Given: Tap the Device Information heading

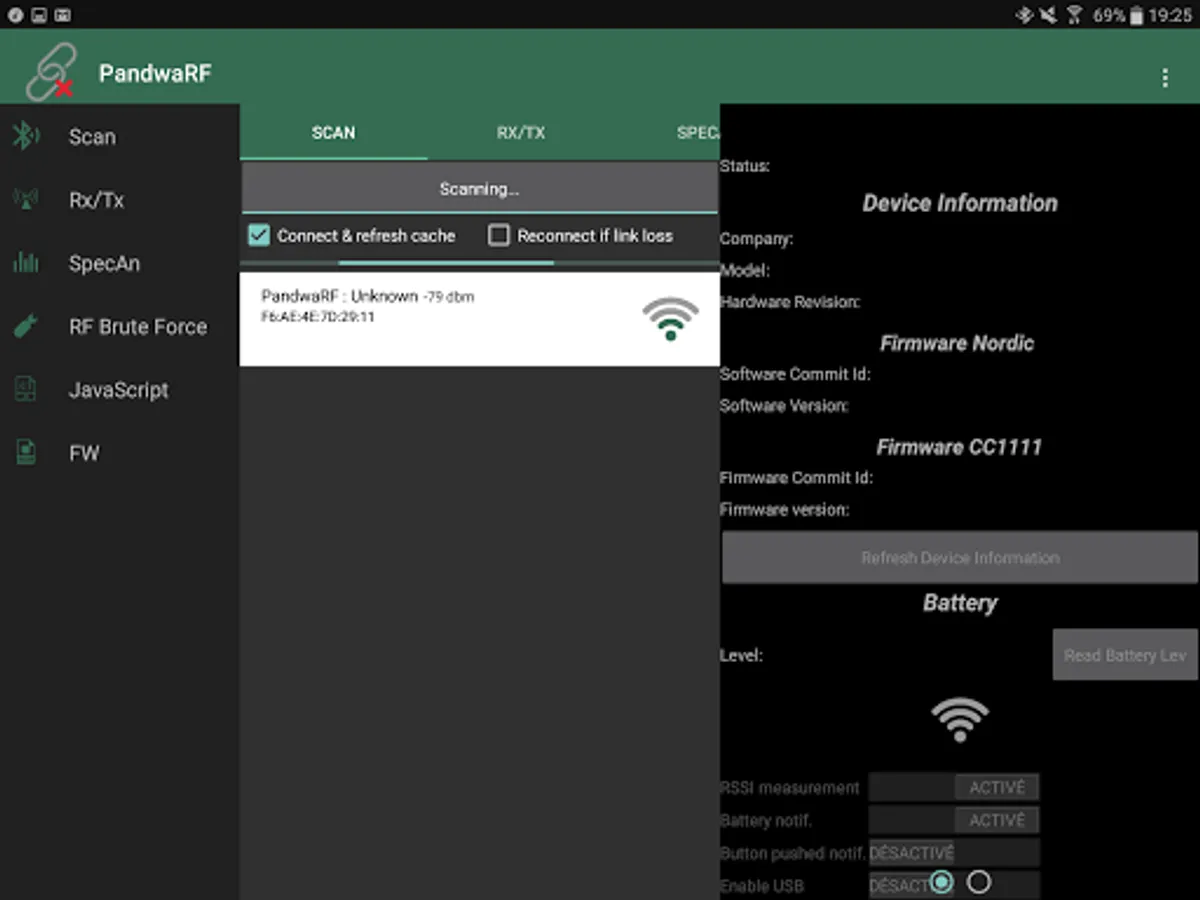Looking at the screenshot, I should pyautogui.click(x=960, y=203).
